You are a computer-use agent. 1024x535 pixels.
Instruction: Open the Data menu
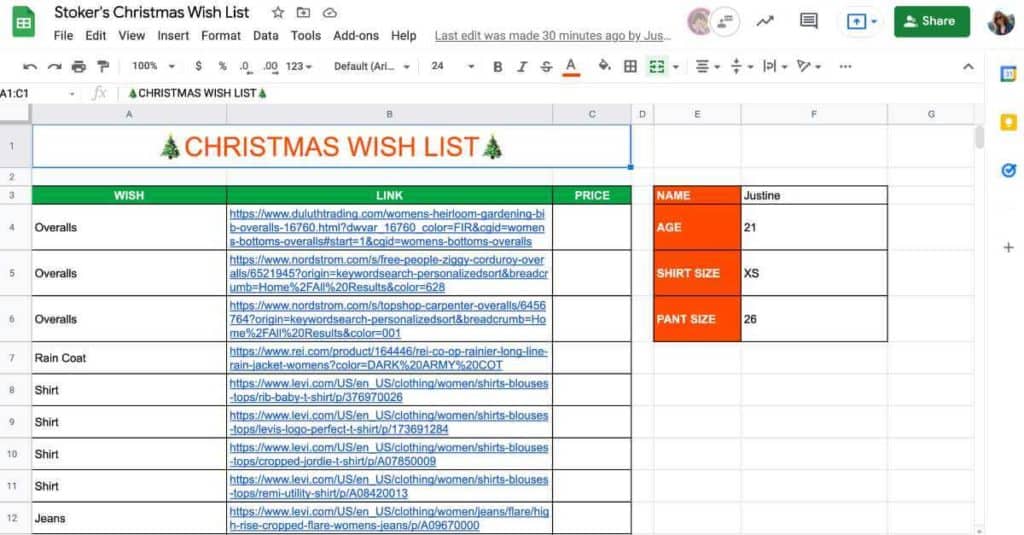pos(266,35)
